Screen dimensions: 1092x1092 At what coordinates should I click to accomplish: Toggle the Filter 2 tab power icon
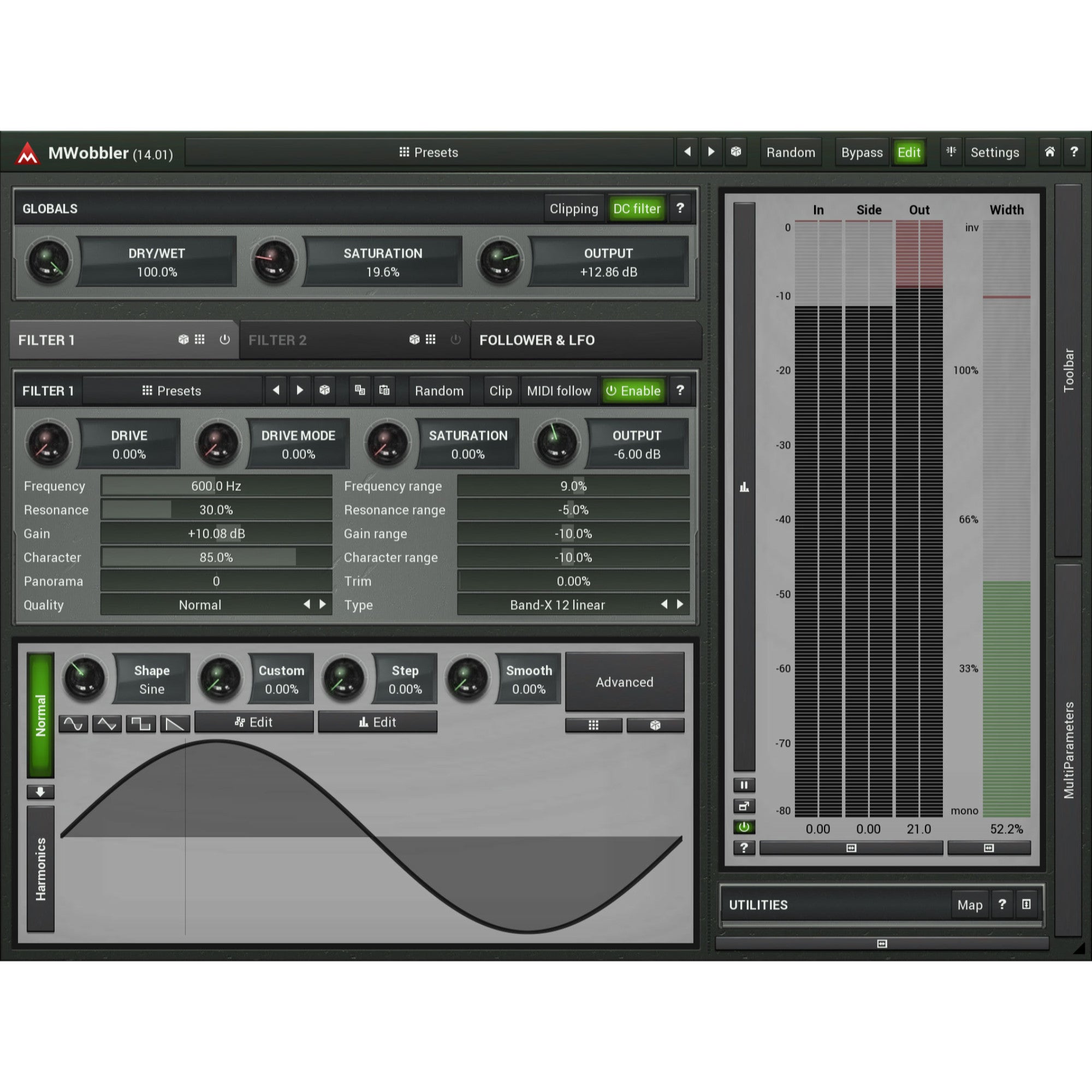coord(455,339)
